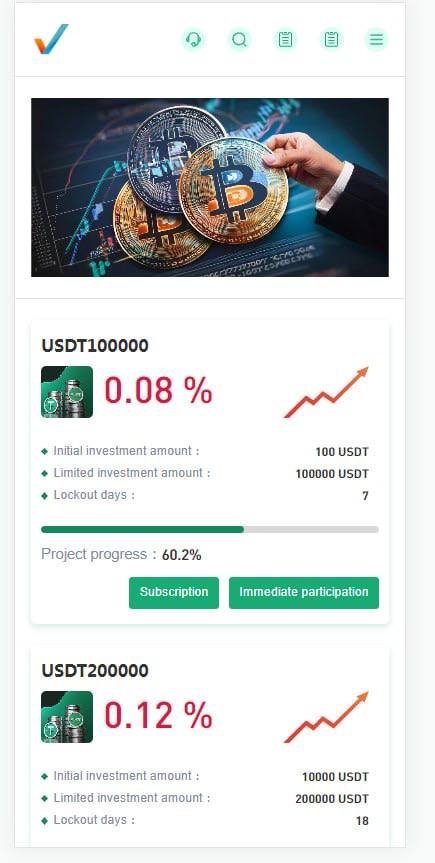Click the 0.12 % rate text

159,715
